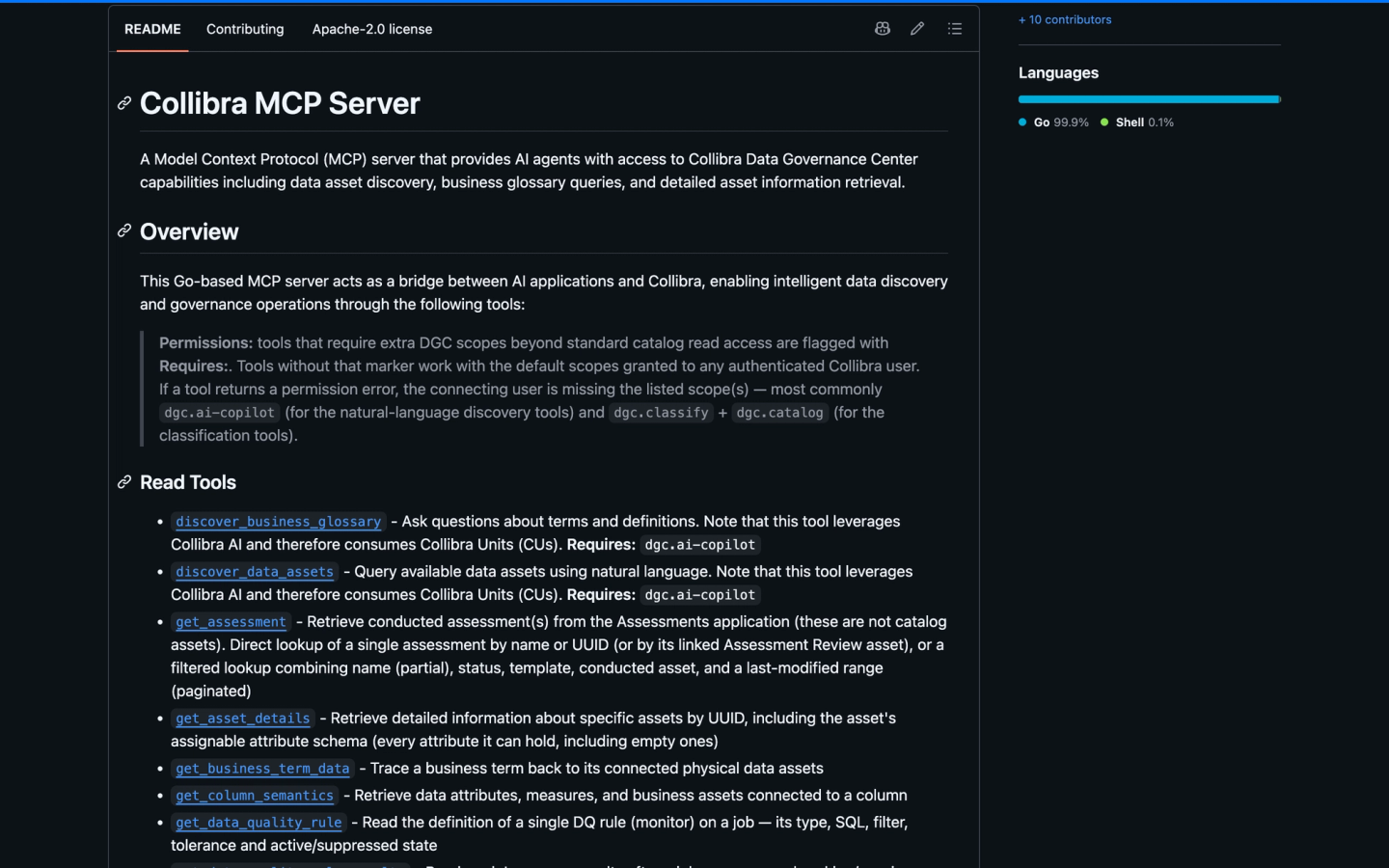
Task: Open the get_asset_details link
Action: tap(243, 719)
